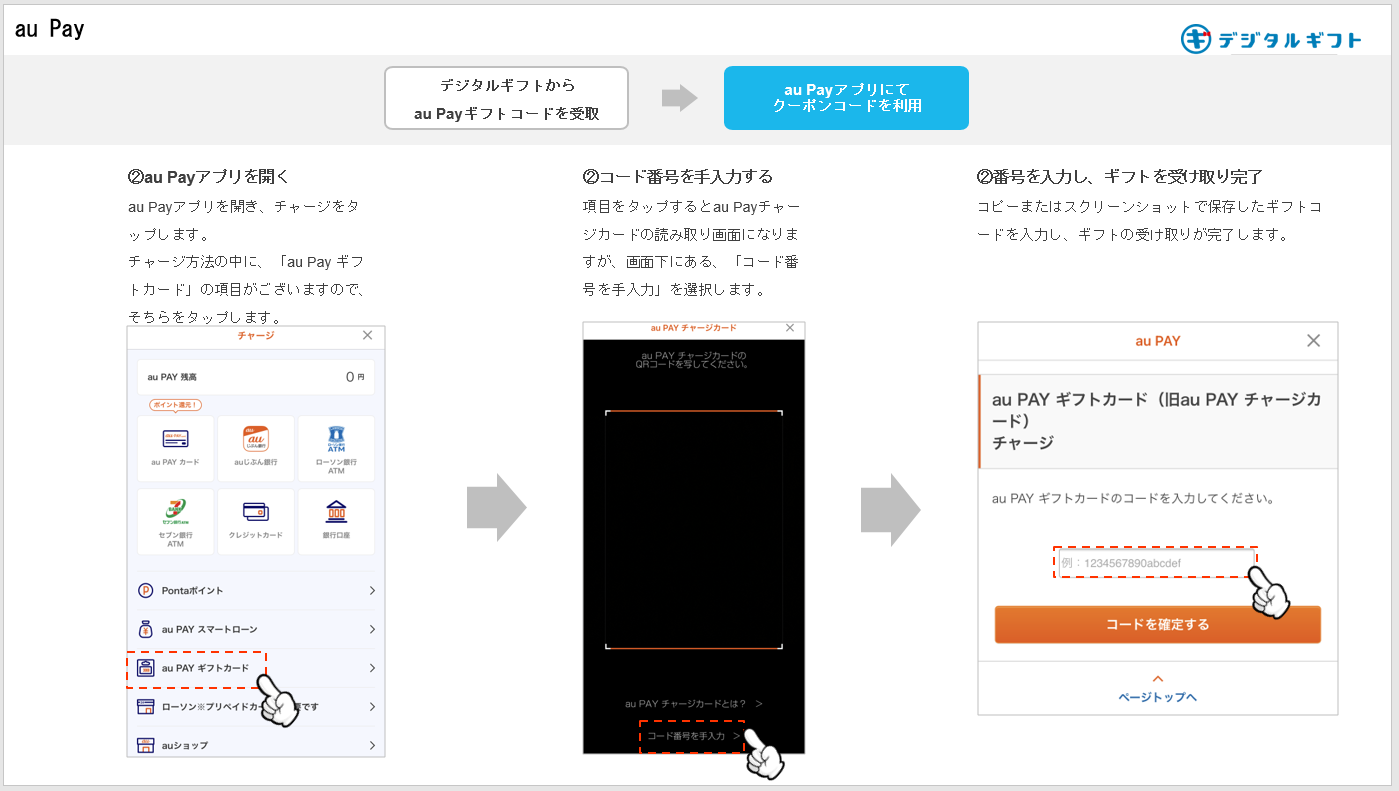
Task: Click the デジタルギフトから au Payギフトコードを受取 step box
Action: (507, 98)
